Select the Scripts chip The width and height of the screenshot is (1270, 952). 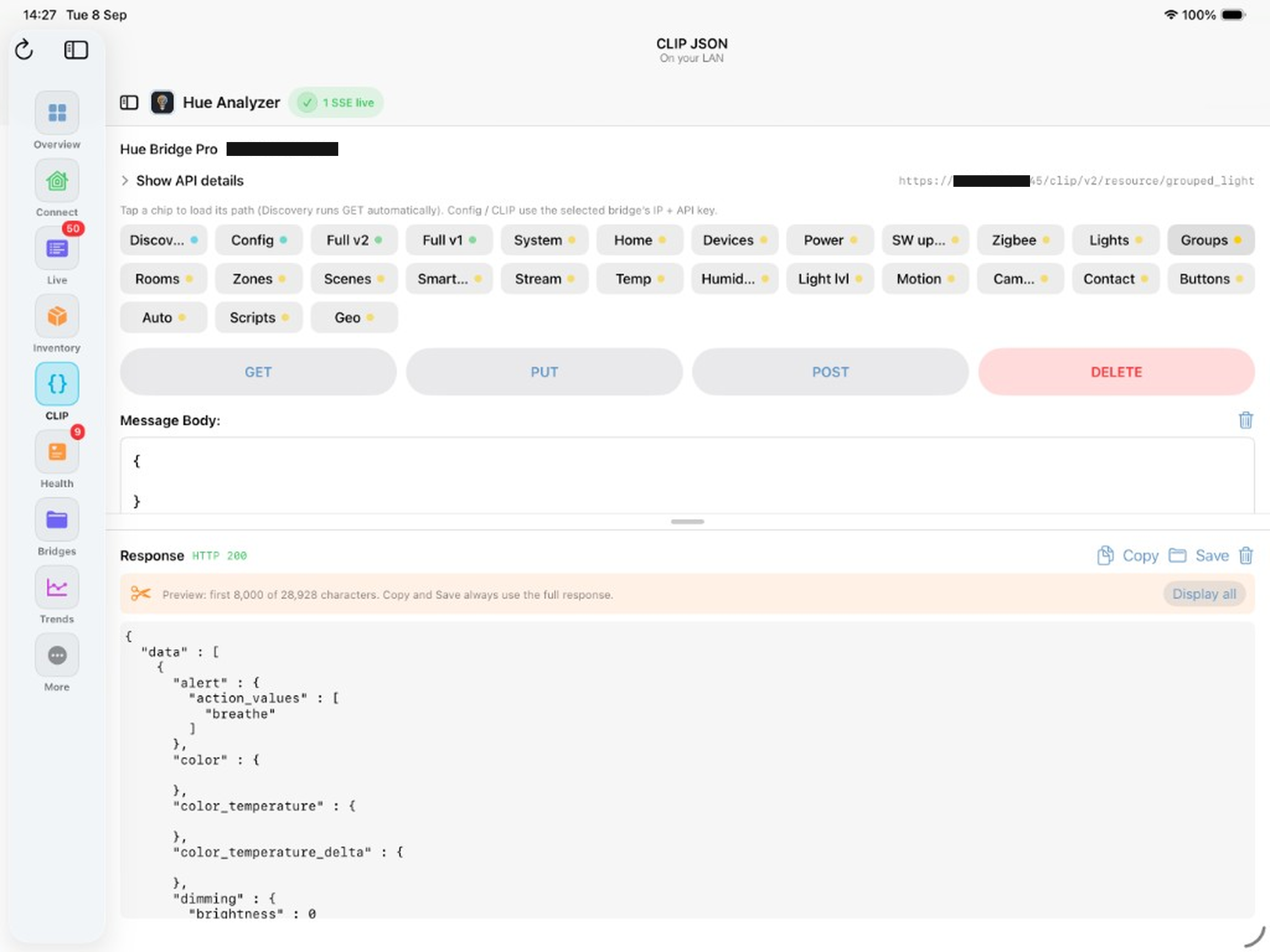pyautogui.click(x=258, y=317)
